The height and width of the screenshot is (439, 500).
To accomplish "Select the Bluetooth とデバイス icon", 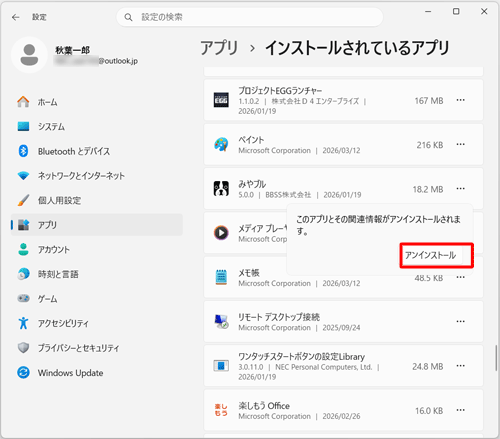I will (23, 151).
